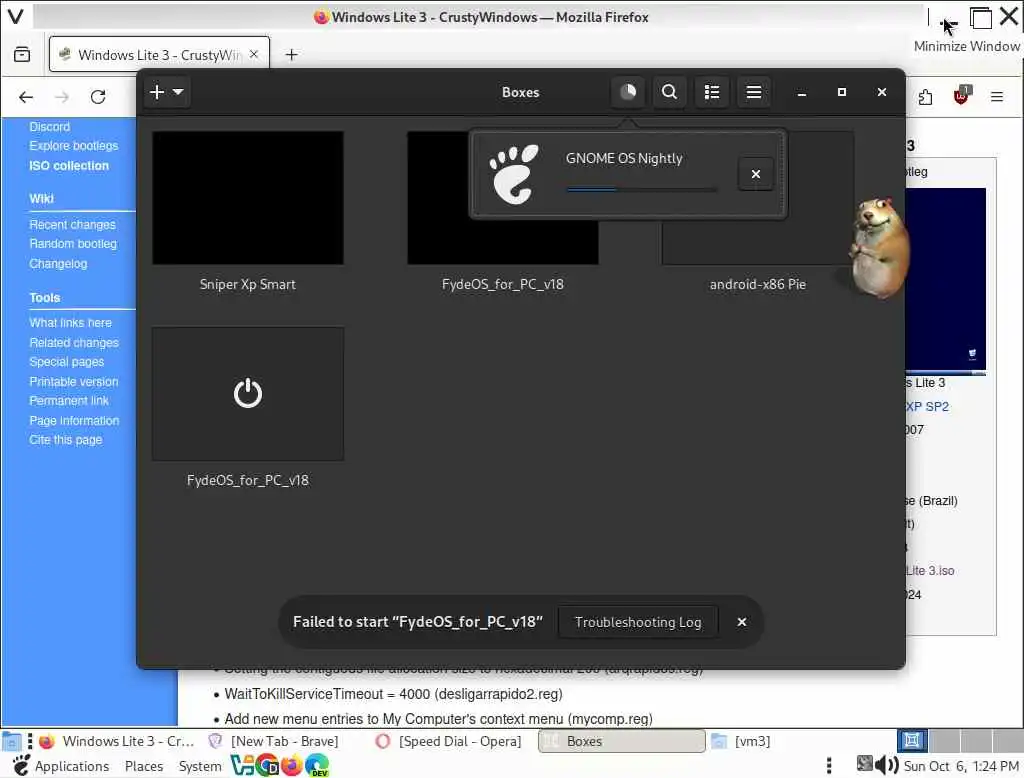Click the volume speaker icon in tray
1024x778 pixels.
886,764
